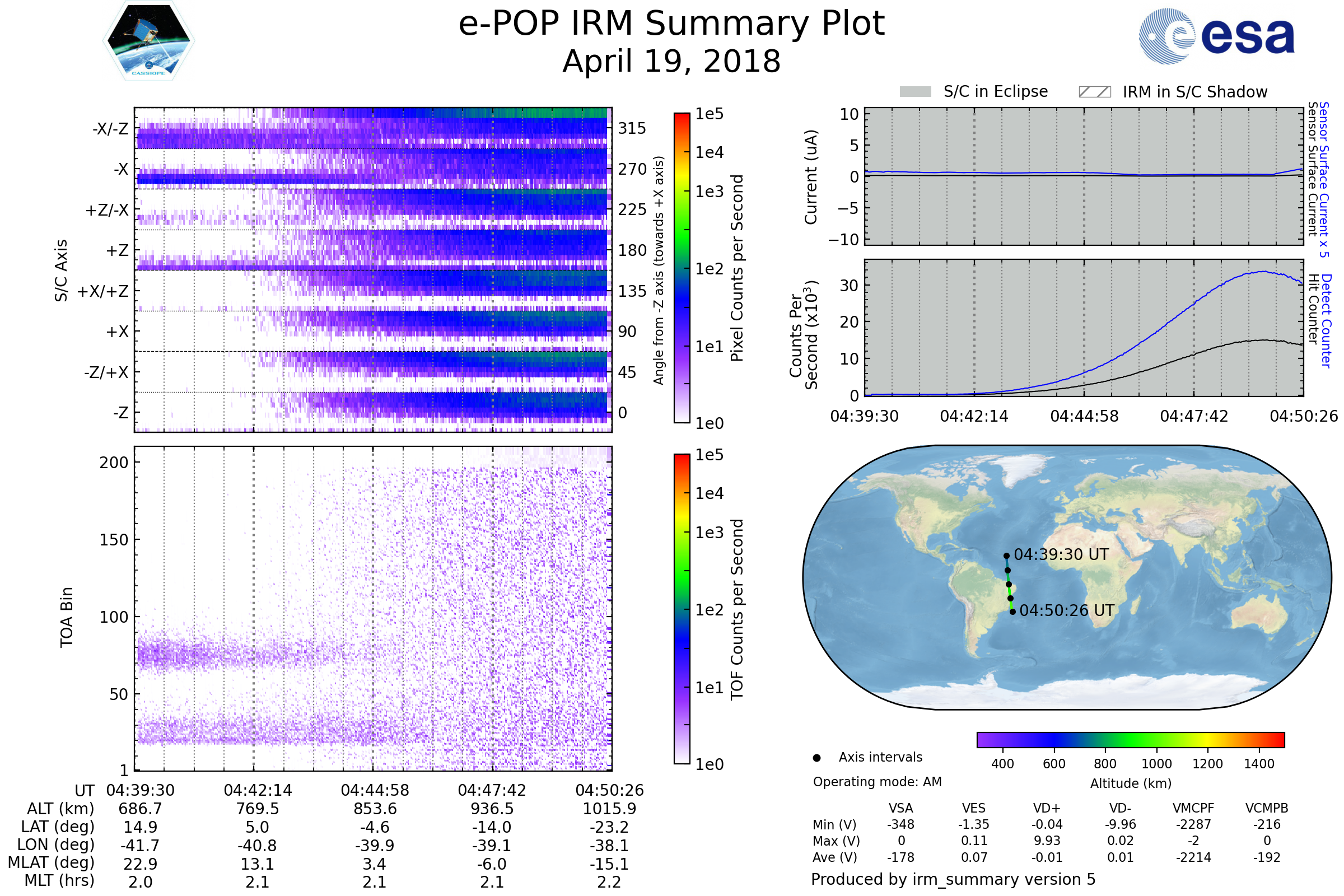
Task: Click the hatched IRM in S/C Shadow patch
Action: click(x=1094, y=92)
